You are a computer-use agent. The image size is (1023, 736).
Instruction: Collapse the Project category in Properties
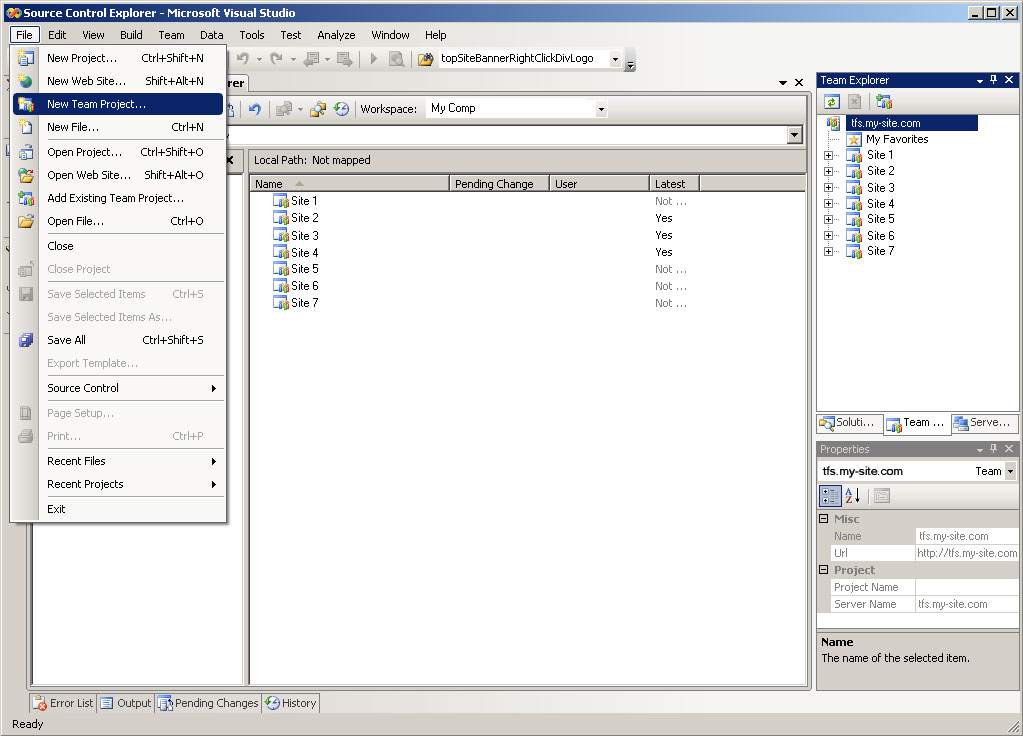pos(823,570)
